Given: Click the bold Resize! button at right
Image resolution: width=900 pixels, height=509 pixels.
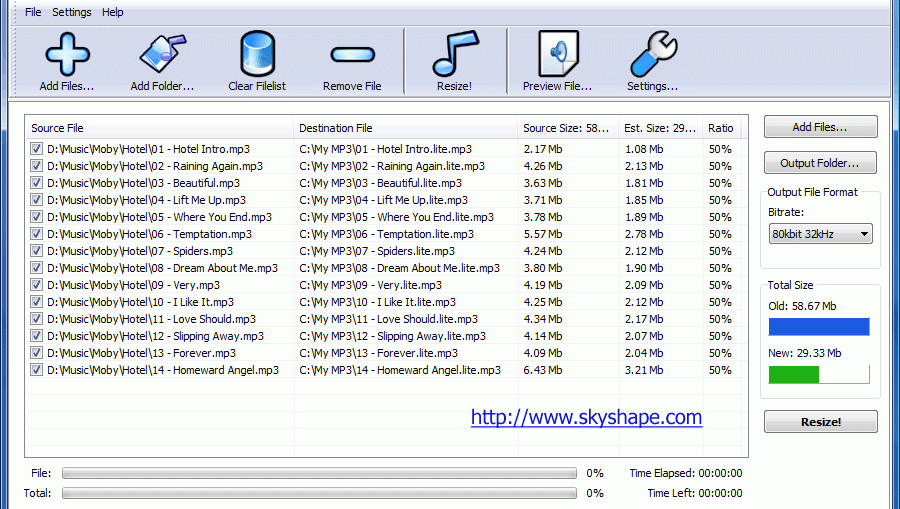Looking at the screenshot, I should tap(820, 422).
